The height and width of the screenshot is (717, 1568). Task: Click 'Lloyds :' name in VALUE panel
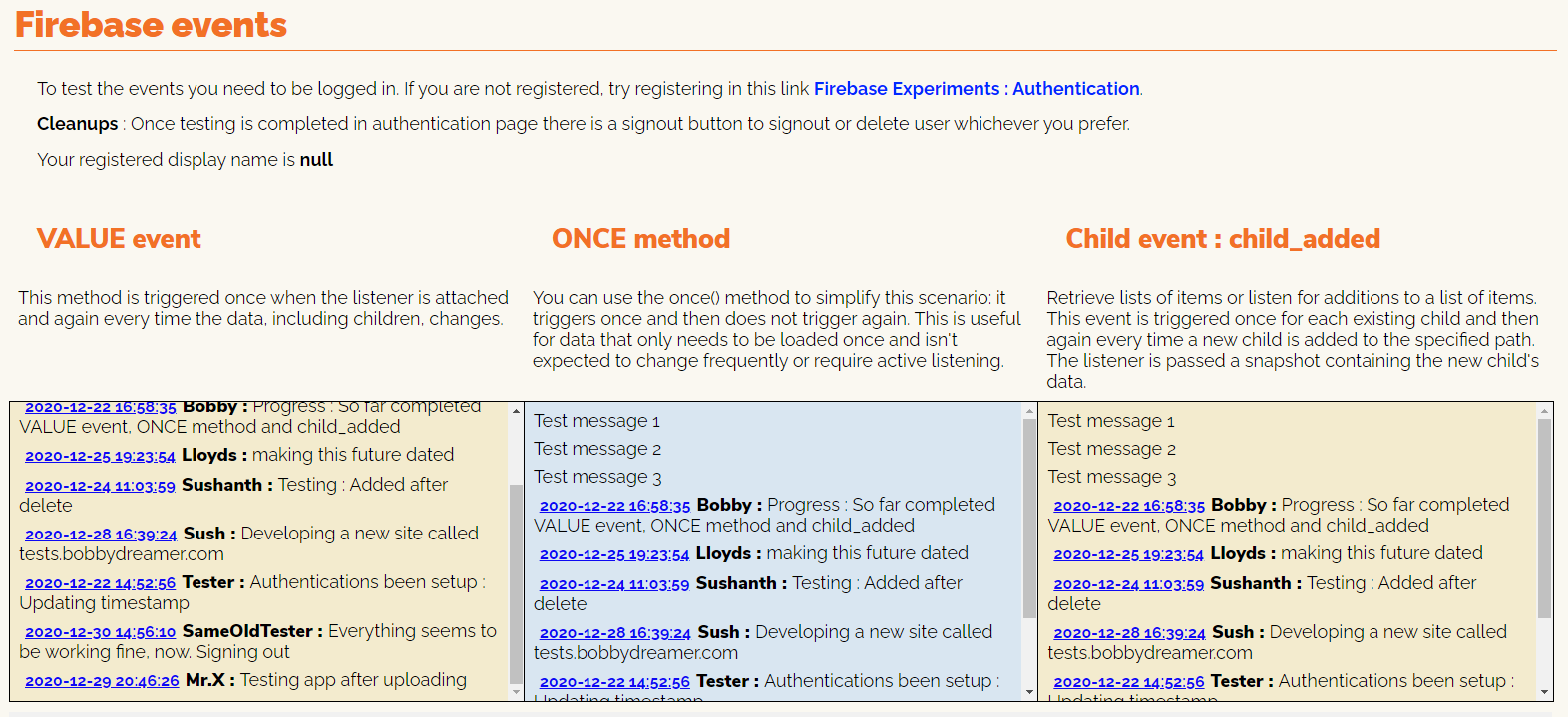[214, 455]
